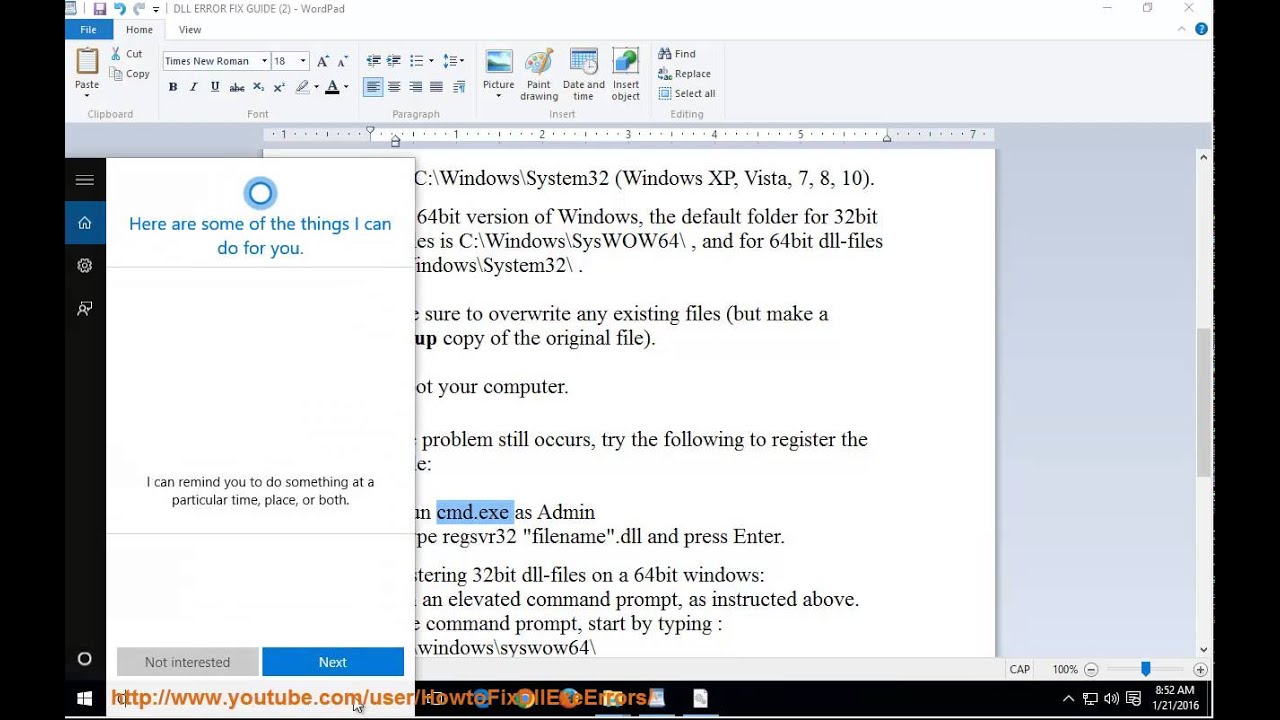Image resolution: width=1280 pixels, height=720 pixels.
Task: Insert a Picture into the document
Action: [x=498, y=74]
